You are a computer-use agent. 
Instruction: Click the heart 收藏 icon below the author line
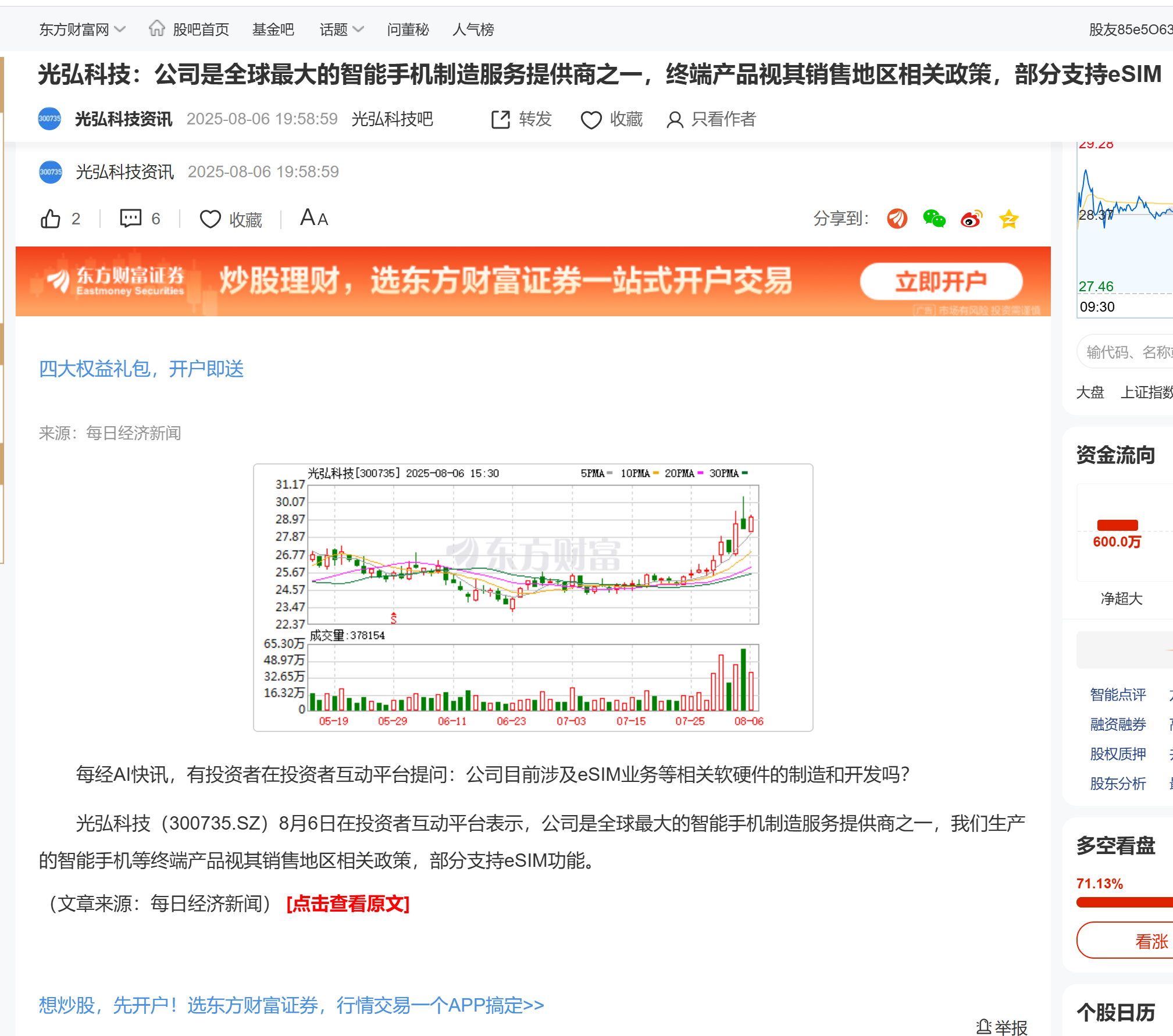tap(210, 219)
